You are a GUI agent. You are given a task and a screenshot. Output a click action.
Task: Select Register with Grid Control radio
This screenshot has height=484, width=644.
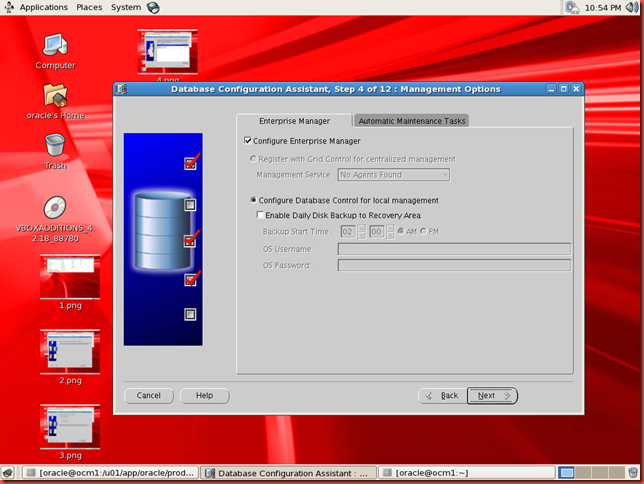click(253, 159)
